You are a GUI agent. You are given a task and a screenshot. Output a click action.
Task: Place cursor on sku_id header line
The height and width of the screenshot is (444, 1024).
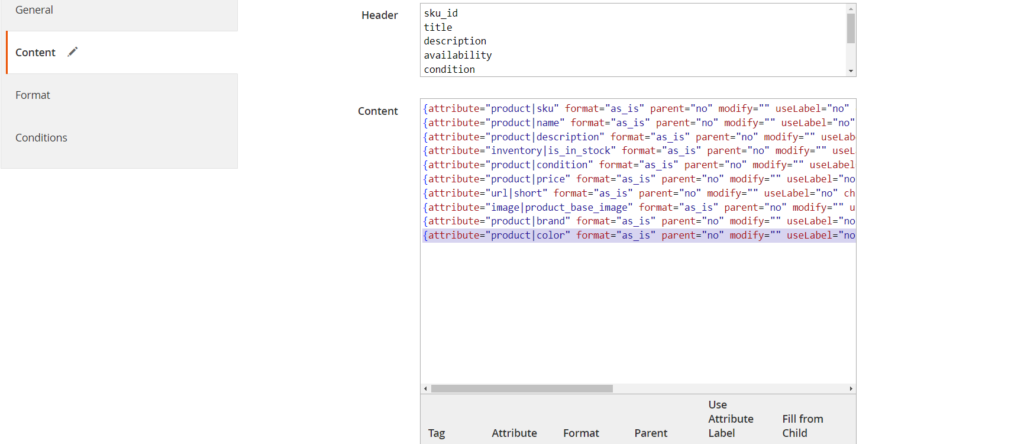(442, 13)
